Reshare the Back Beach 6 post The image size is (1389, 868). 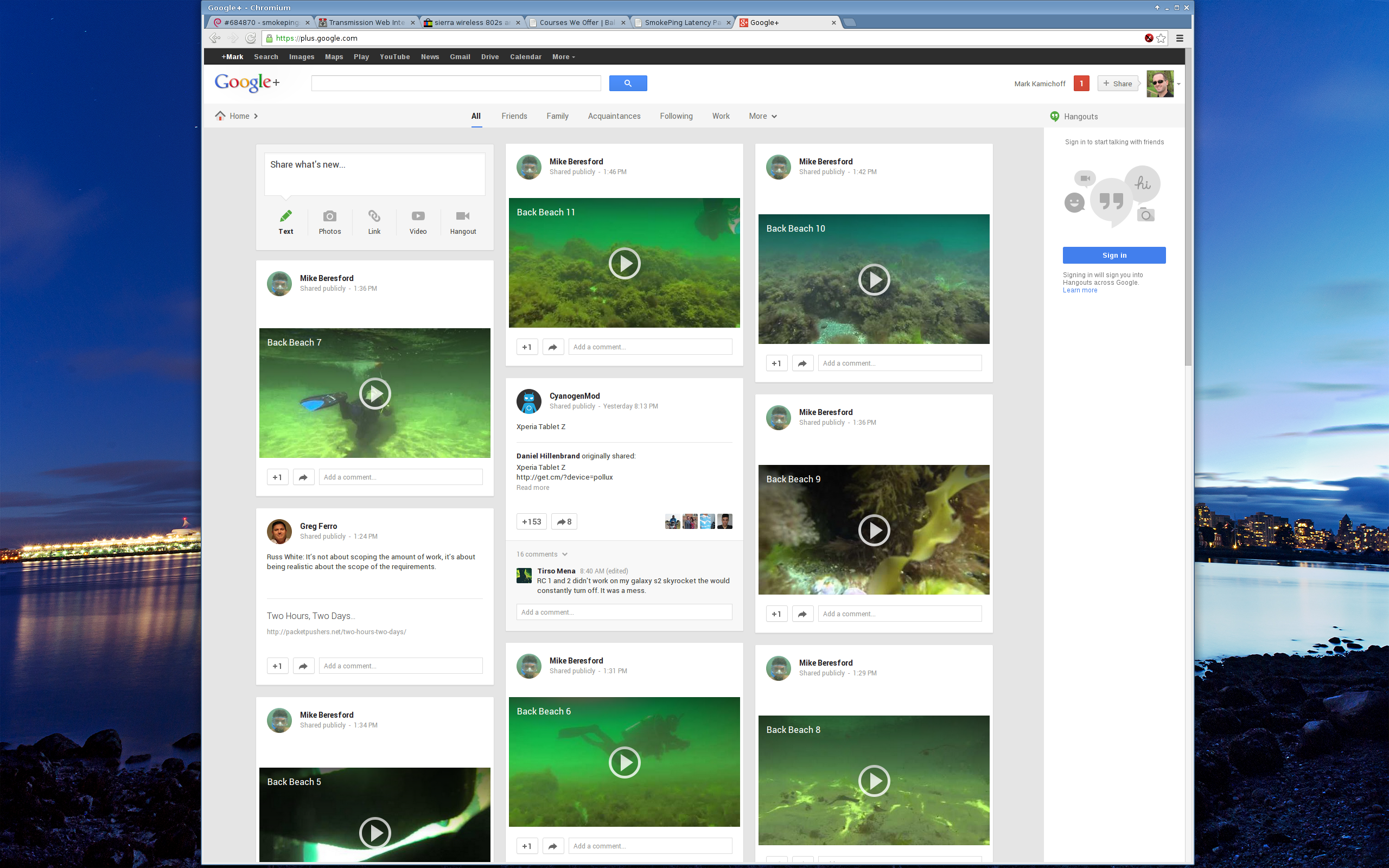(x=553, y=846)
